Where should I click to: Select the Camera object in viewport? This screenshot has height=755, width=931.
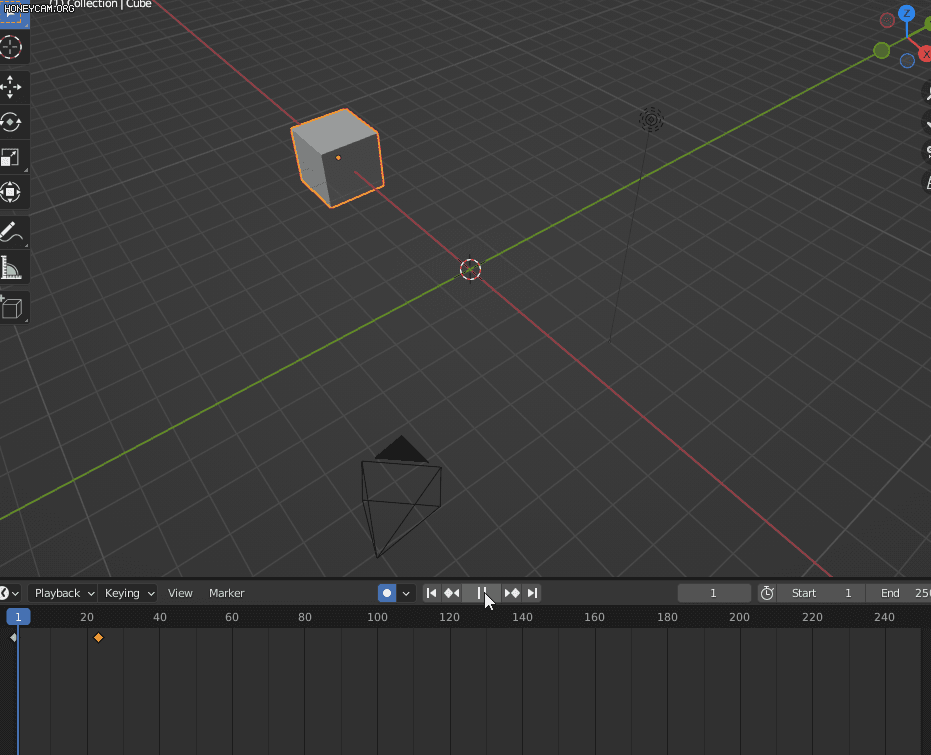[x=401, y=497]
